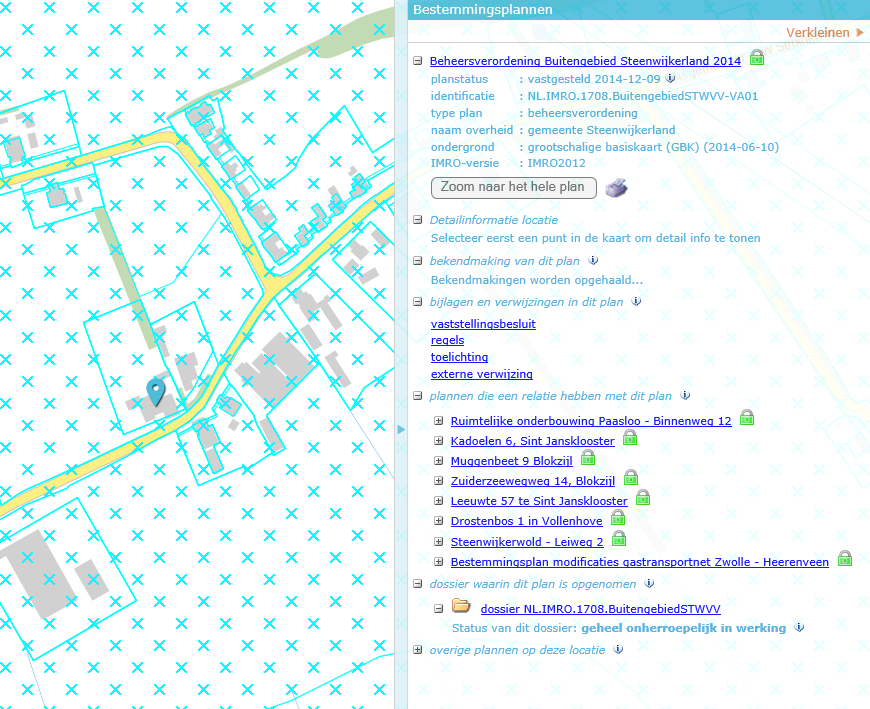Image resolution: width=870 pixels, height=709 pixels.
Task: Click lock icon beside Ruimtelijke onderbouwing Paasloo
Action: [x=747, y=417]
